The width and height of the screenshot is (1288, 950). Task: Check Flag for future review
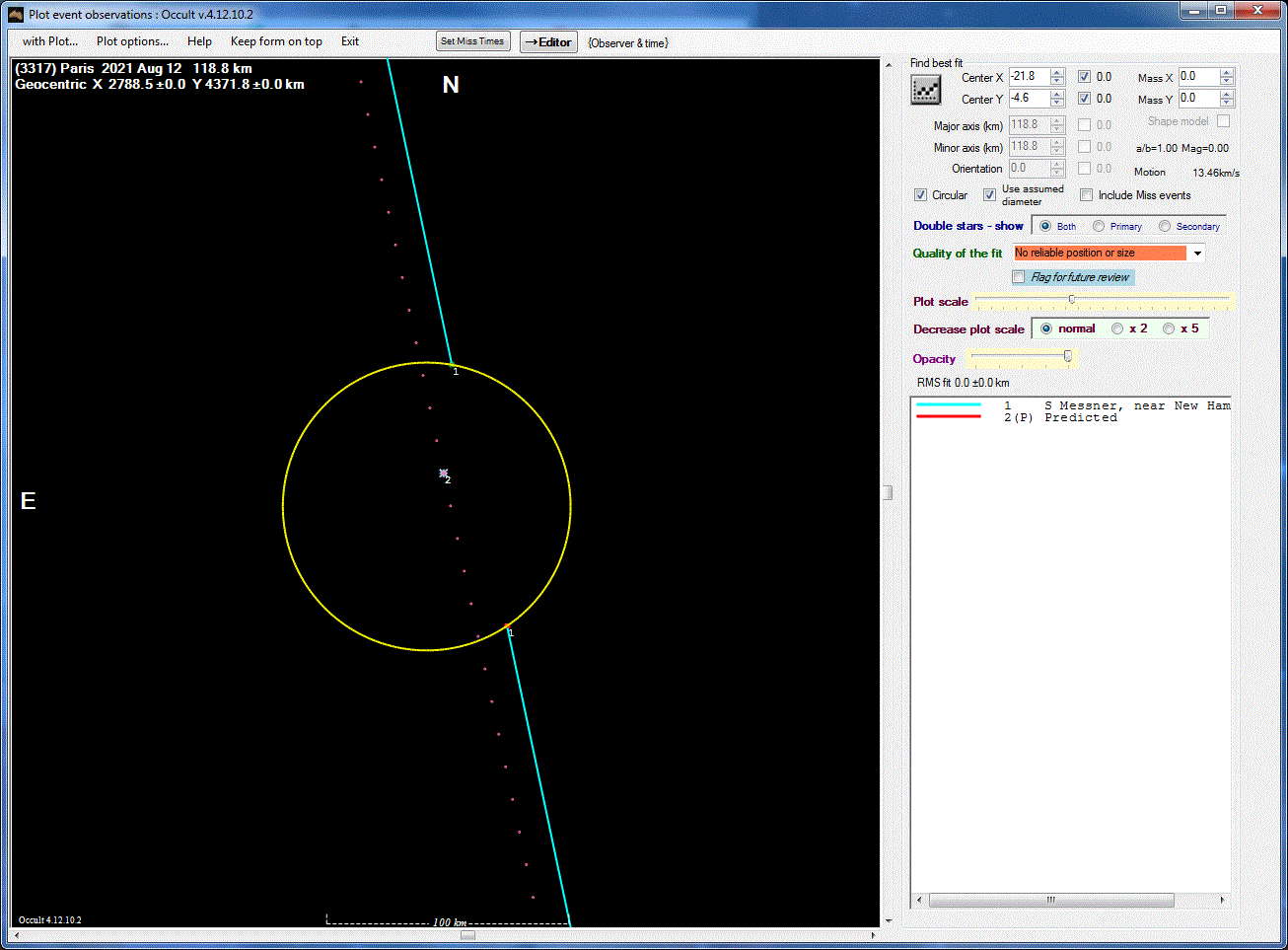tap(1019, 277)
